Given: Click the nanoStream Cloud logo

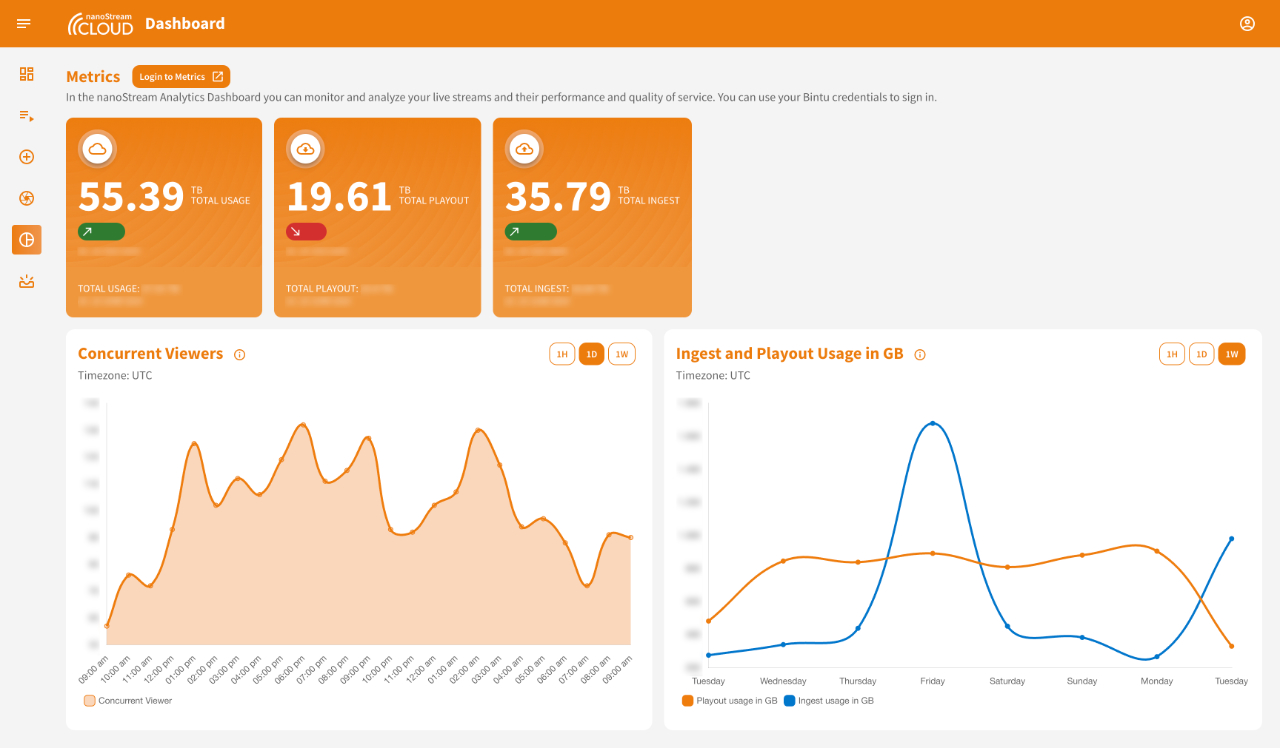Looking at the screenshot, I should point(100,24).
